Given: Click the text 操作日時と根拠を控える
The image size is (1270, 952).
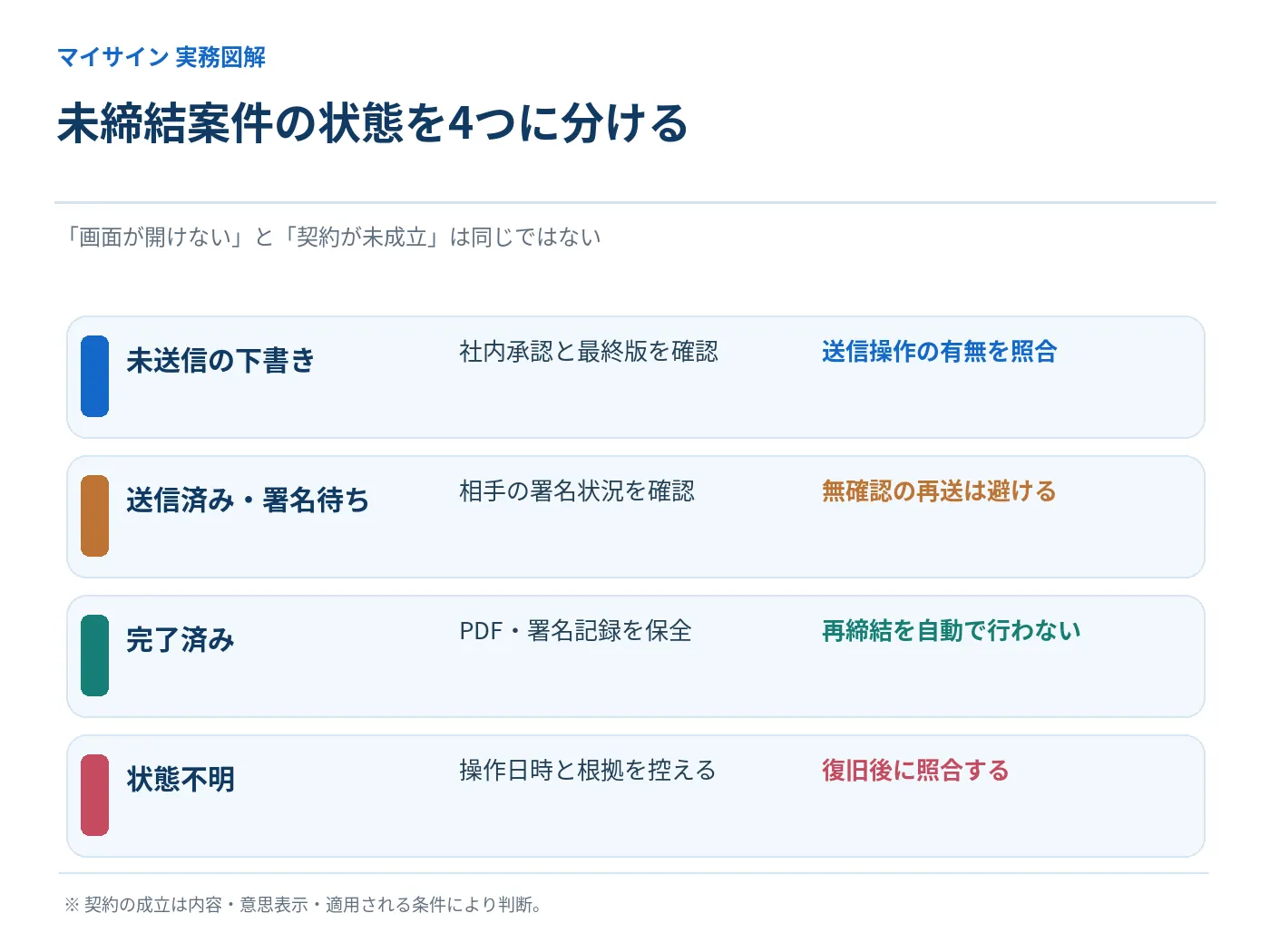Looking at the screenshot, I should click(x=588, y=771).
